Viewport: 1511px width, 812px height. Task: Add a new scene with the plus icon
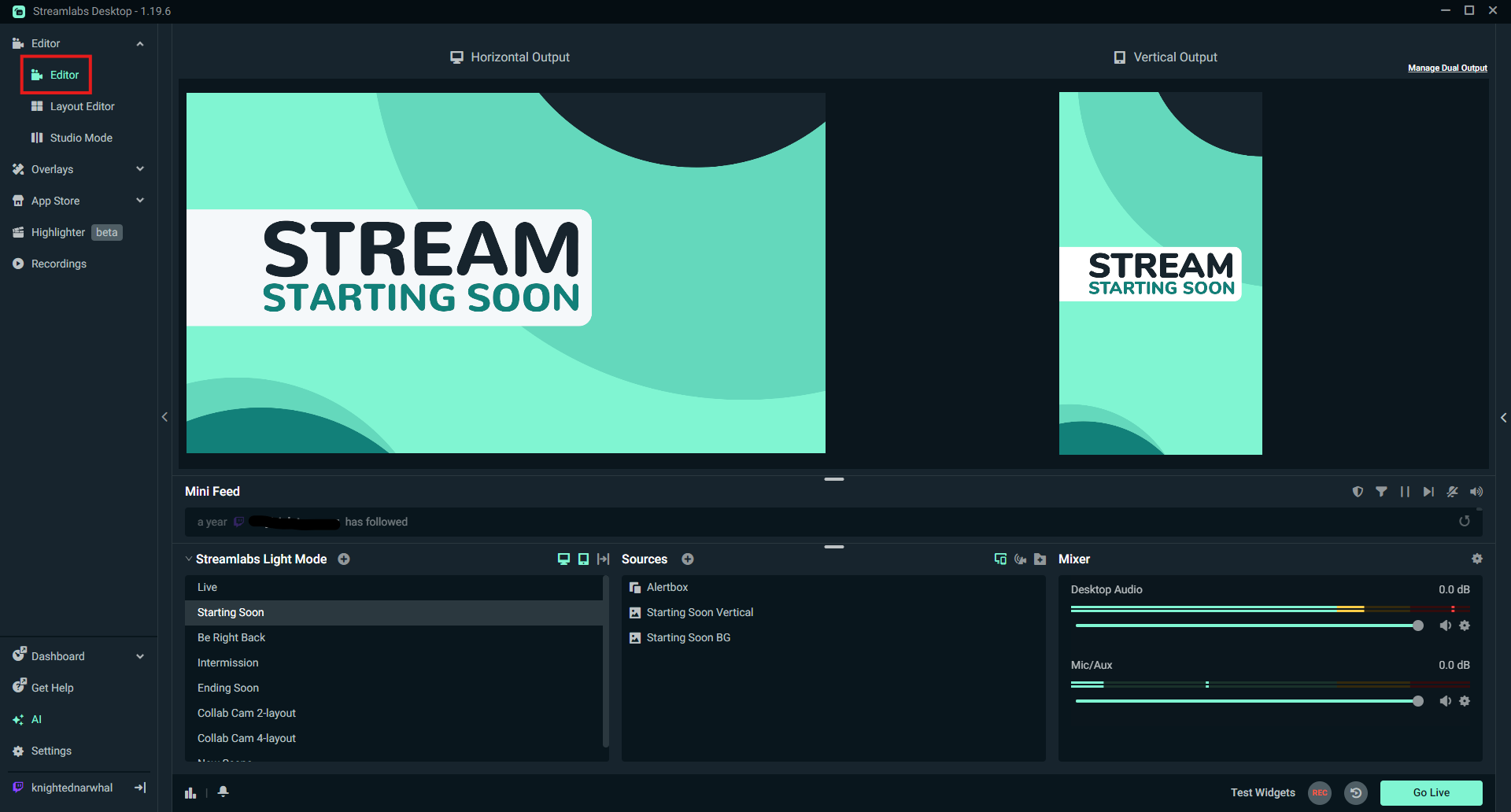point(344,559)
